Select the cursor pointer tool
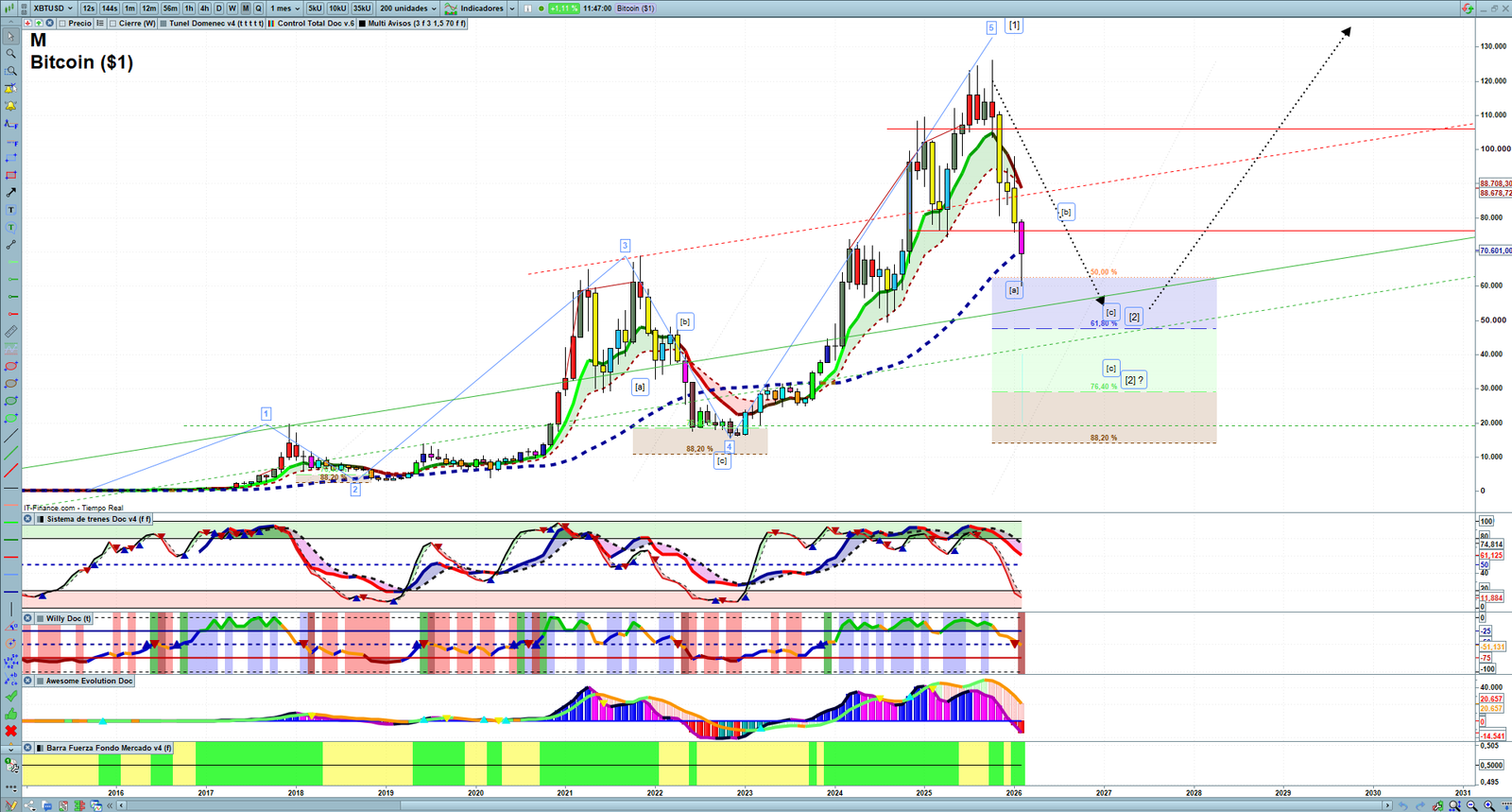Viewport: 1512px width, 812px height. (11, 37)
